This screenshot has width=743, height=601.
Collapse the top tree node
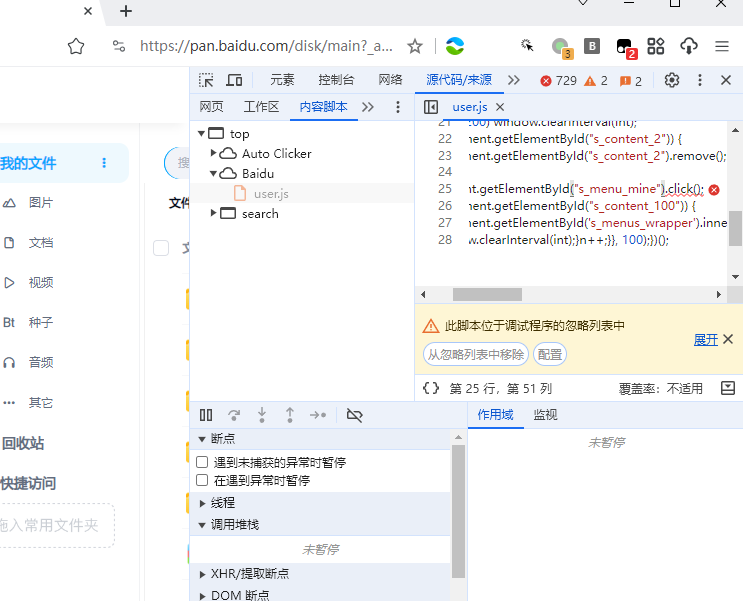[x=202, y=134]
